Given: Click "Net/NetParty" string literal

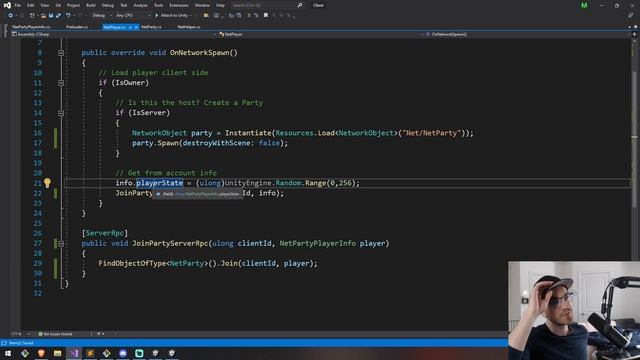Looking at the screenshot, I should pyautogui.click(x=432, y=133).
